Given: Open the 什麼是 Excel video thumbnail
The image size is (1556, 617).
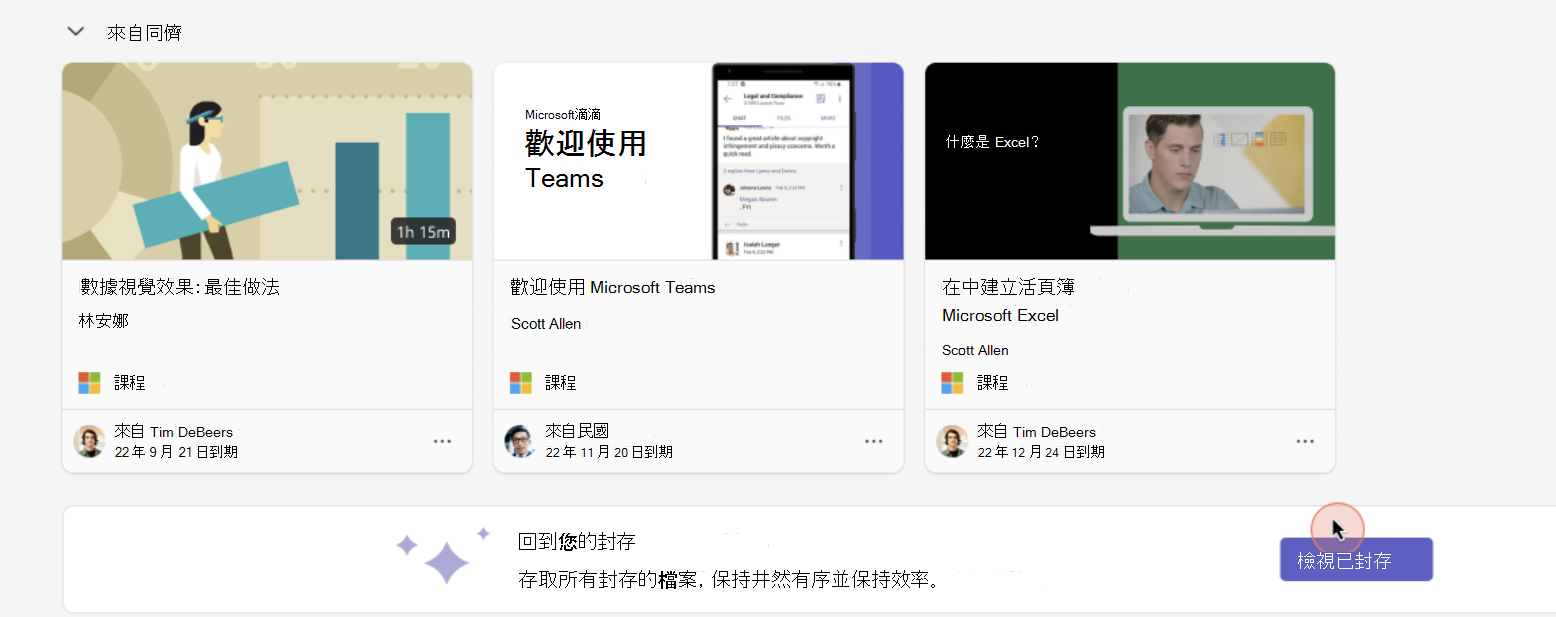Looking at the screenshot, I should click(1130, 161).
